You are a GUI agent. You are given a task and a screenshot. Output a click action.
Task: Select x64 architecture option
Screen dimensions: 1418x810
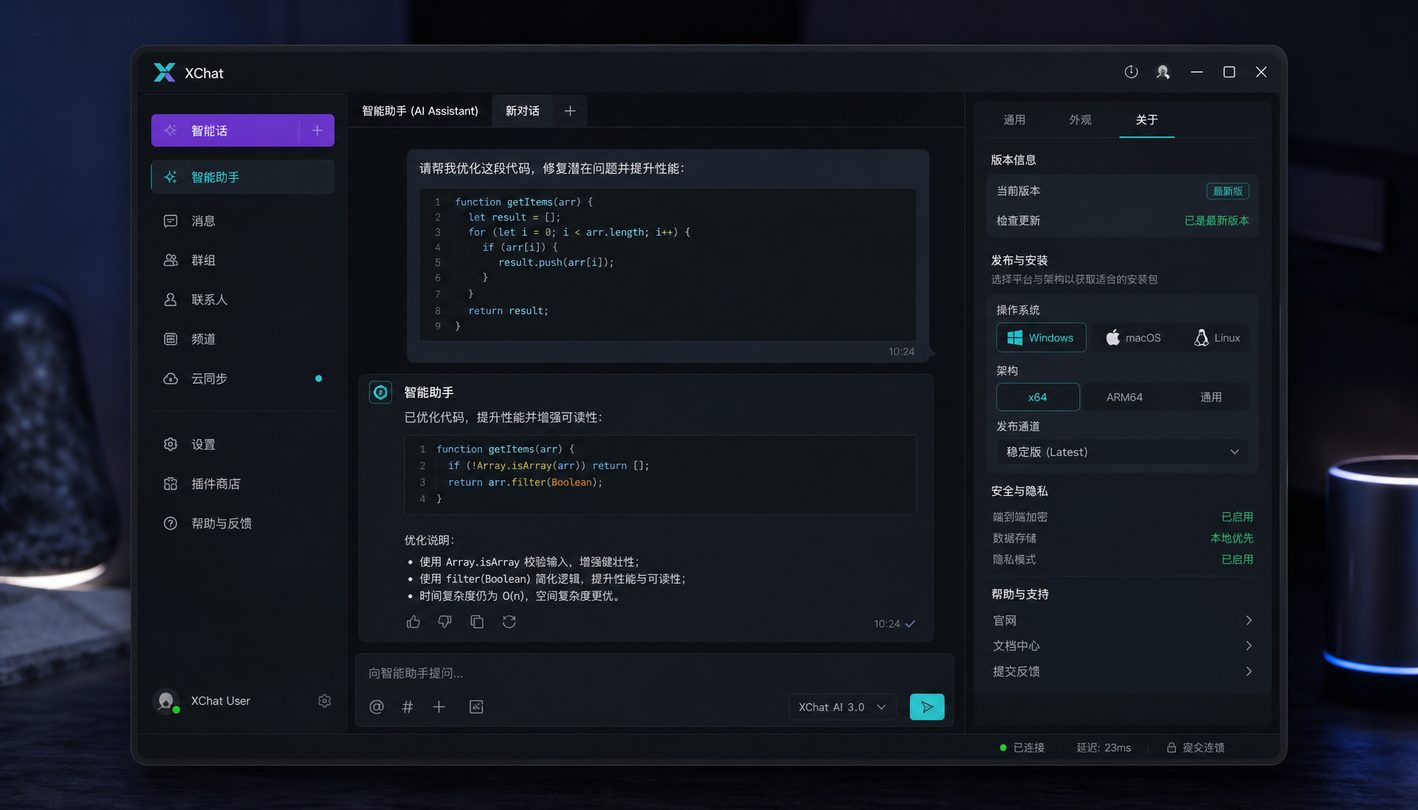[x=1038, y=397]
